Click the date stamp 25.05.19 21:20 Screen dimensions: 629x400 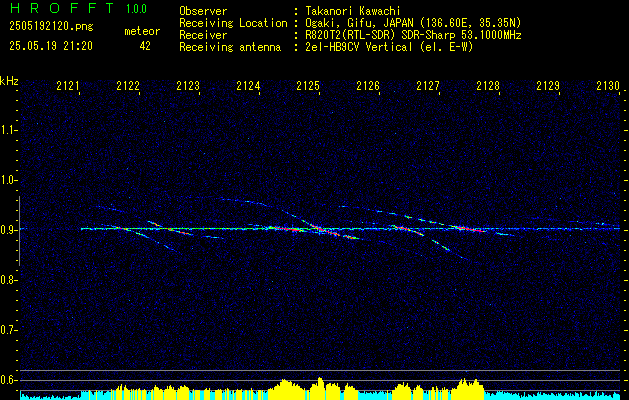pos(51,46)
